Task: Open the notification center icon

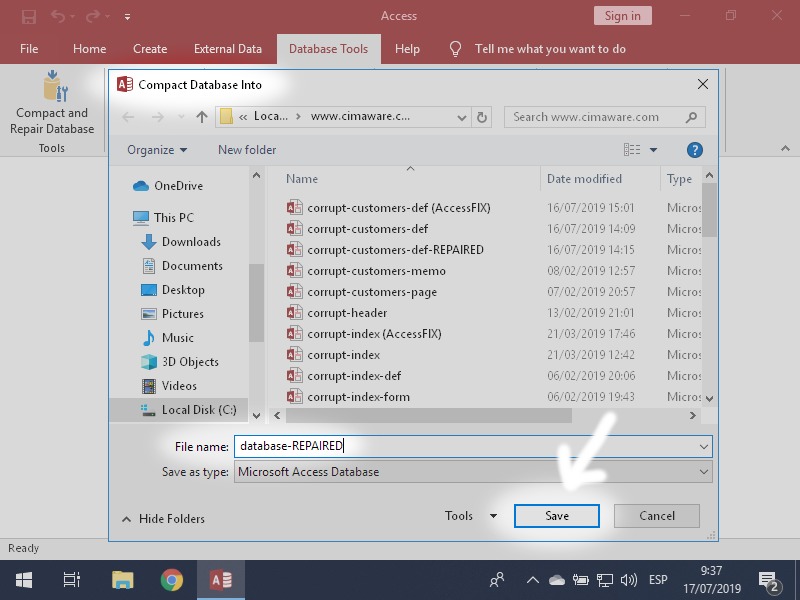Action: [x=769, y=581]
